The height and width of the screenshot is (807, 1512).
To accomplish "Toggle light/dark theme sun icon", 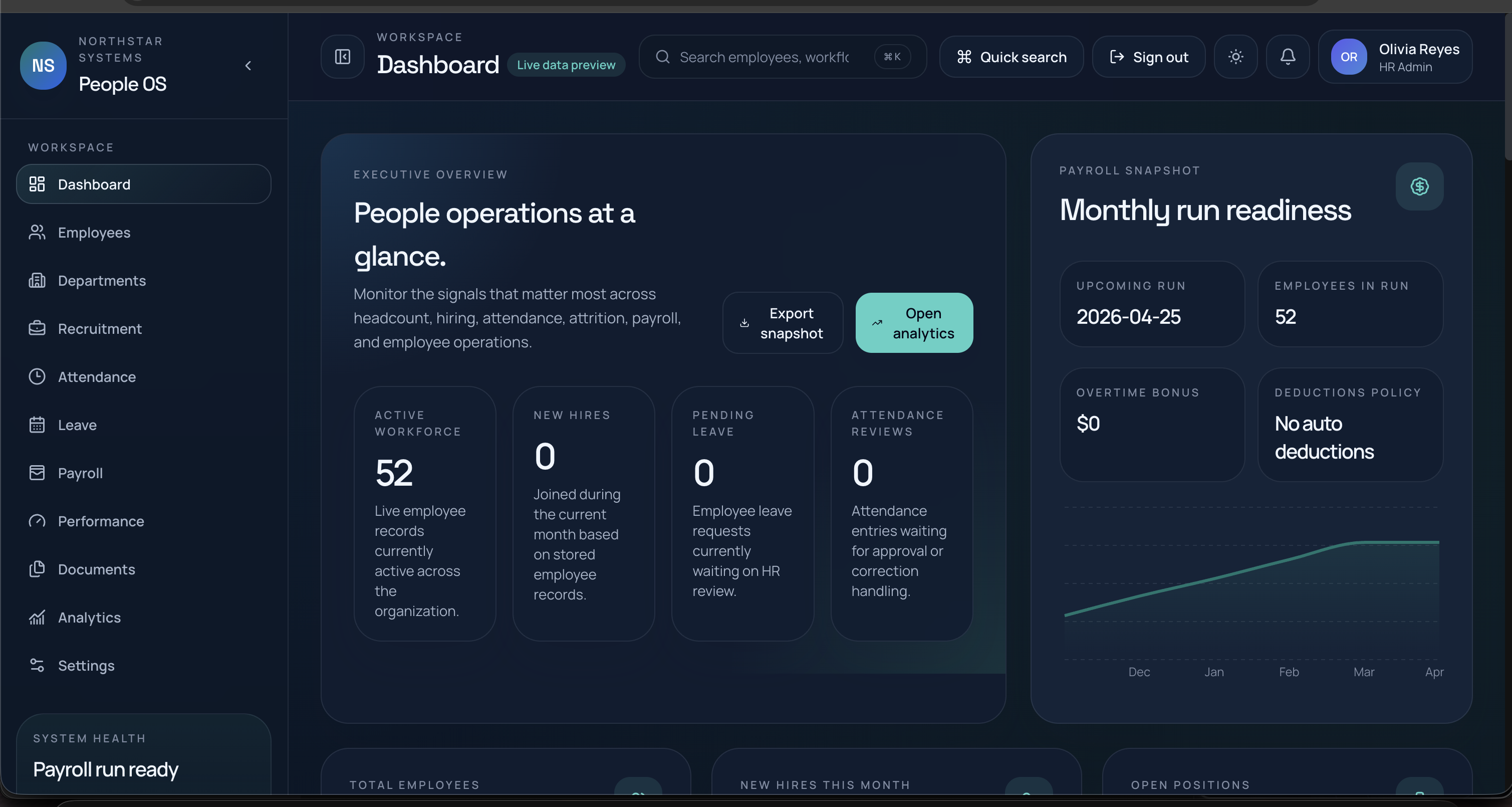I will (1235, 56).
